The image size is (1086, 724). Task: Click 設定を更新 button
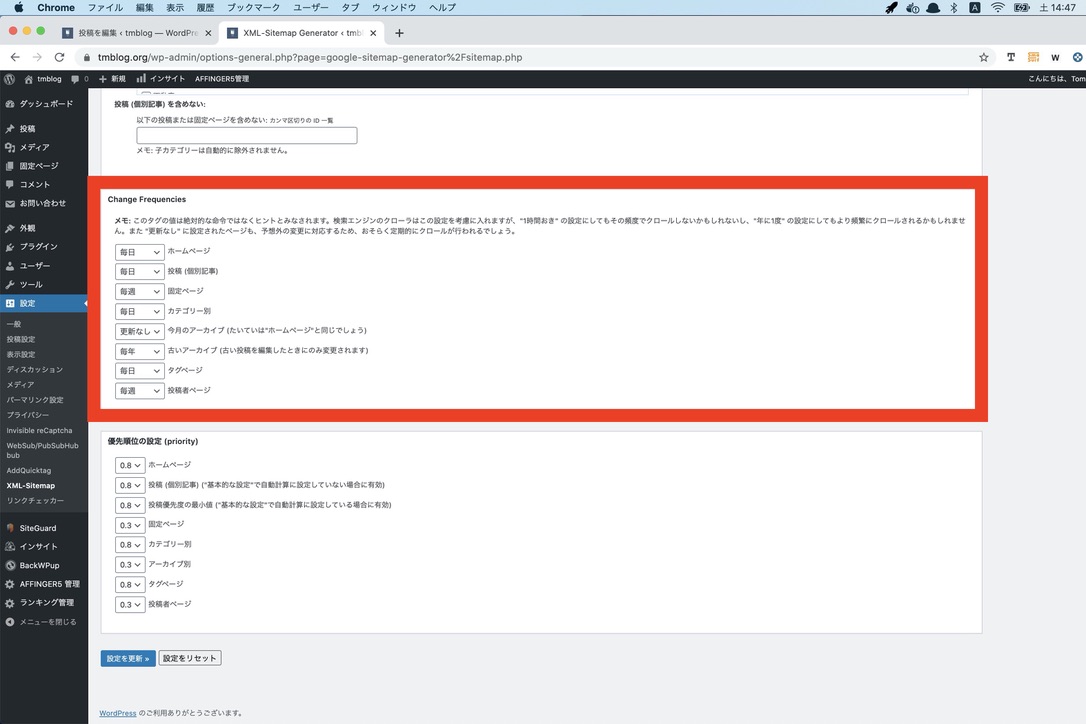coord(127,658)
